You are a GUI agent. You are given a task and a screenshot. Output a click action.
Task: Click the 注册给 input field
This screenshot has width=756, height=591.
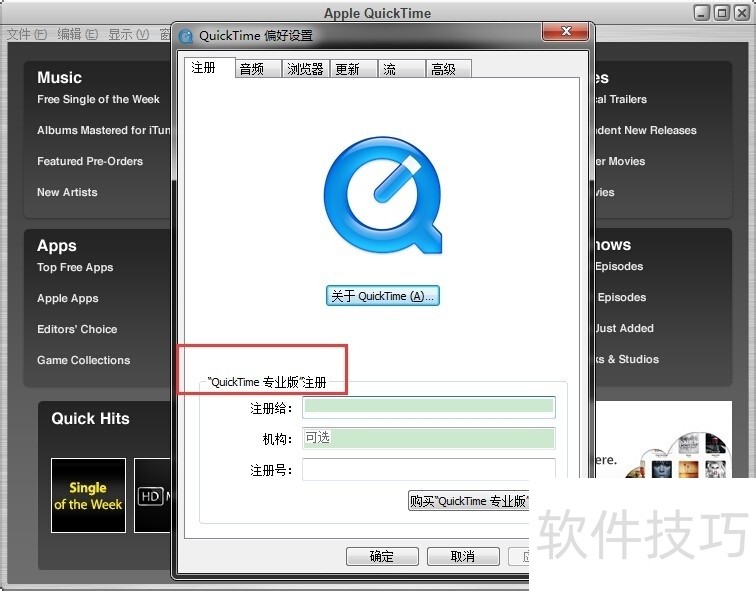click(429, 408)
